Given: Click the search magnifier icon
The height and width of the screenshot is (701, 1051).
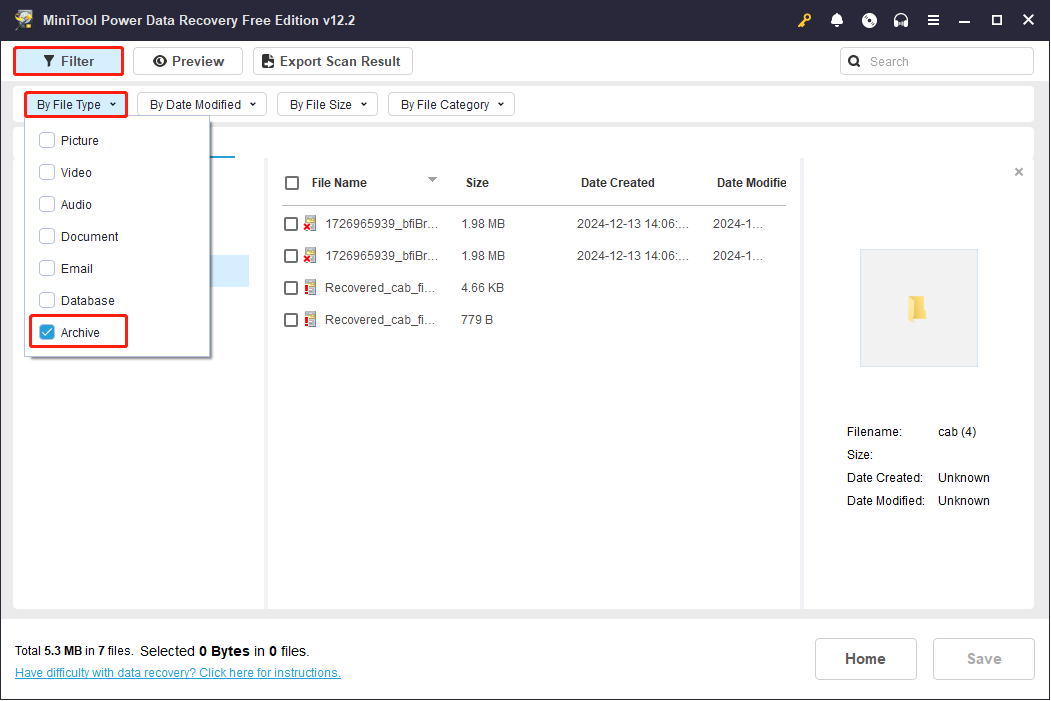Looking at the screenshot, I should coord(854,61).
